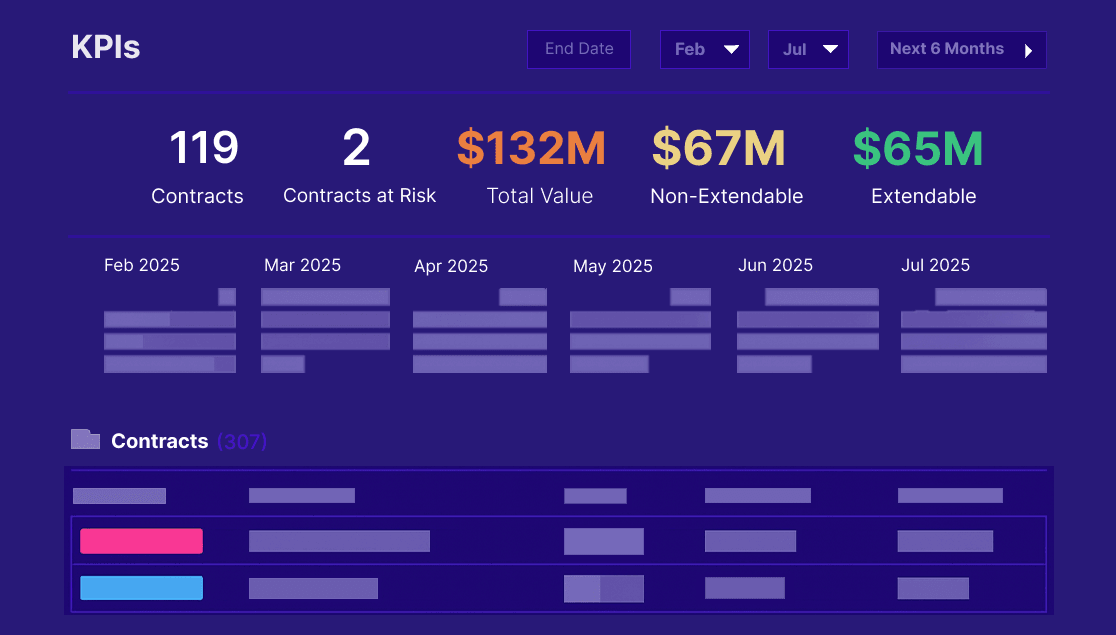
Task: Click the End Date button
Action: 579,48
